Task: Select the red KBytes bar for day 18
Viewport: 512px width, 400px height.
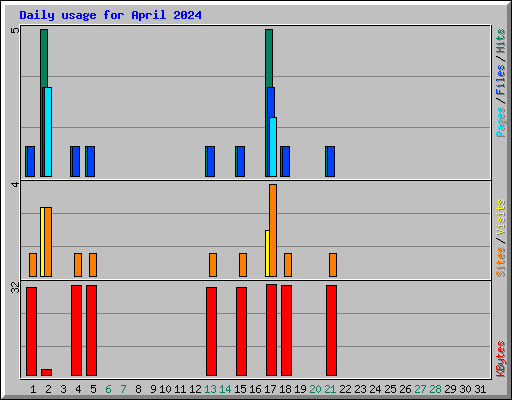Action: pyautogui.click(x=287, y=330)
